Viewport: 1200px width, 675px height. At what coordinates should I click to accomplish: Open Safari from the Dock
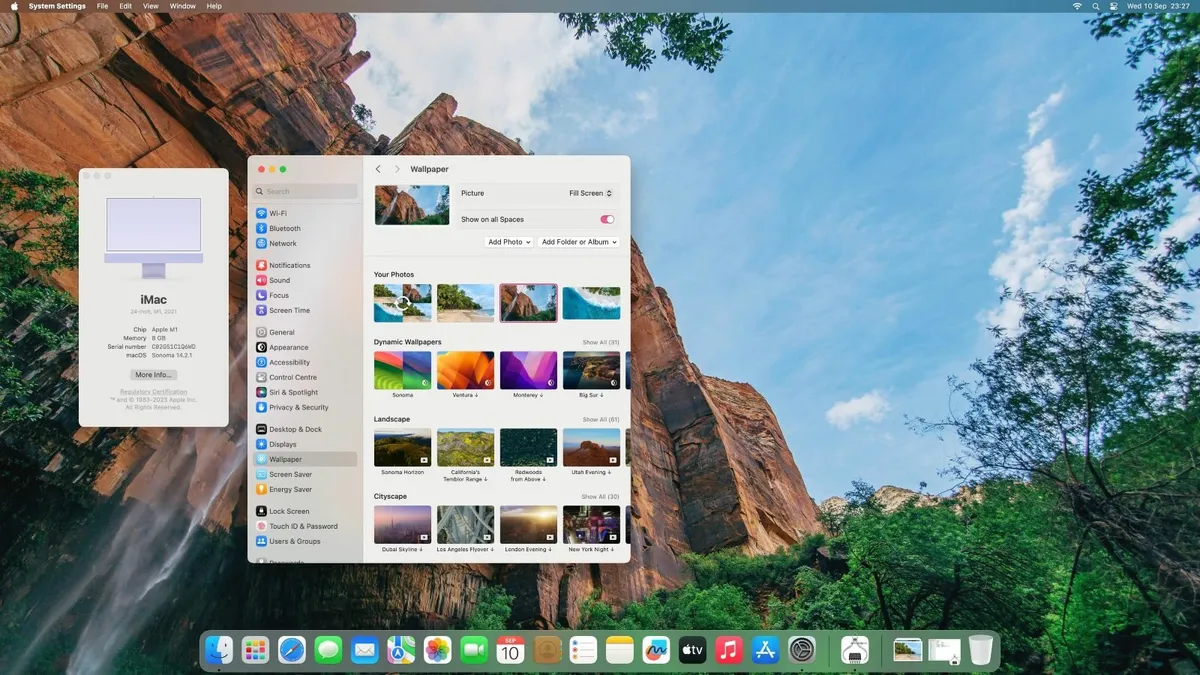(x=292, y=650)
